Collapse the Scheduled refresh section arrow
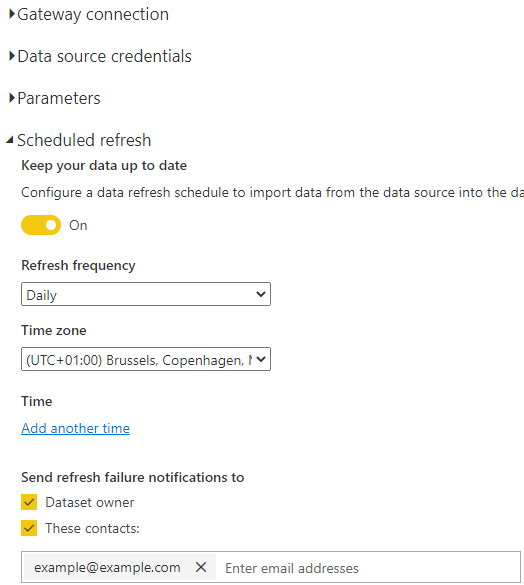The width and height of the screenshot is (524, 585). [10, 140]
